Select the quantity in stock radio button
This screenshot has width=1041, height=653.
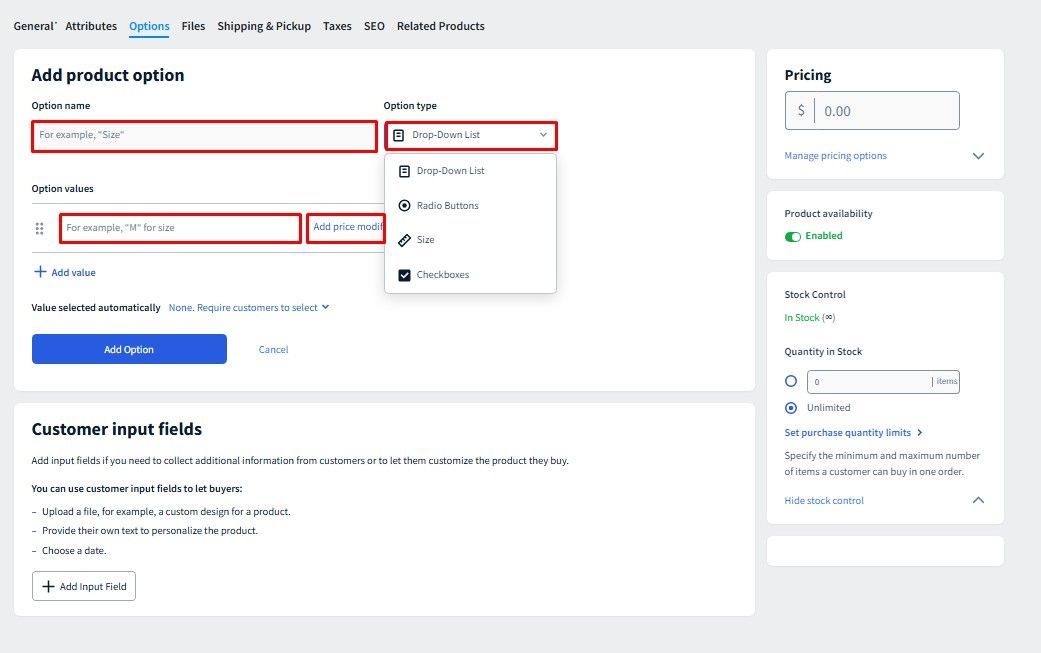tap(791, 382)
